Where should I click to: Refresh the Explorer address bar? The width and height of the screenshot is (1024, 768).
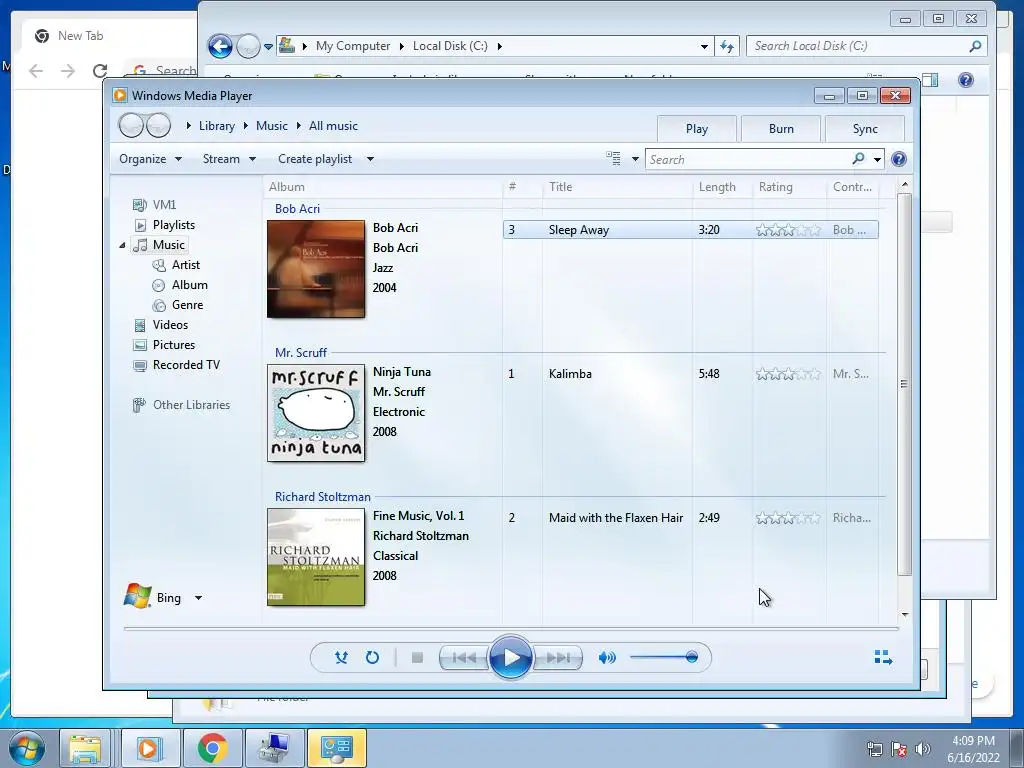727,46
